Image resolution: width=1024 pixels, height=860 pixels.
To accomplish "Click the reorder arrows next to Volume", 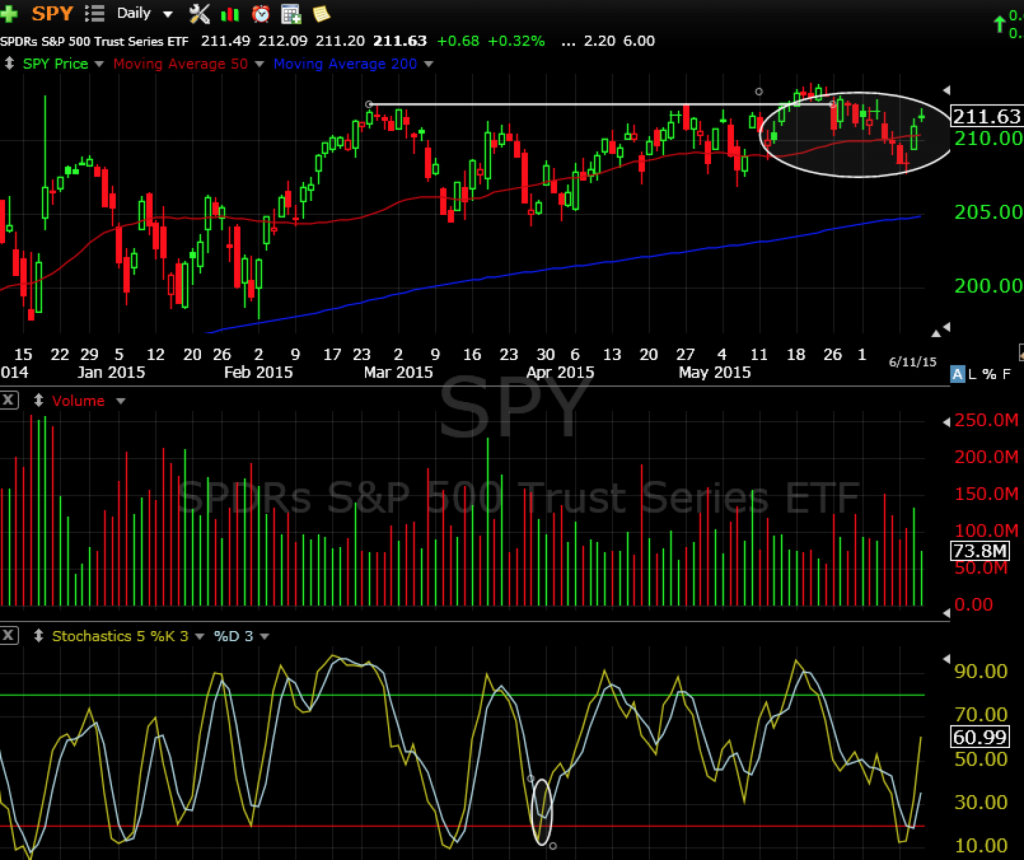I will coord(39,400).
